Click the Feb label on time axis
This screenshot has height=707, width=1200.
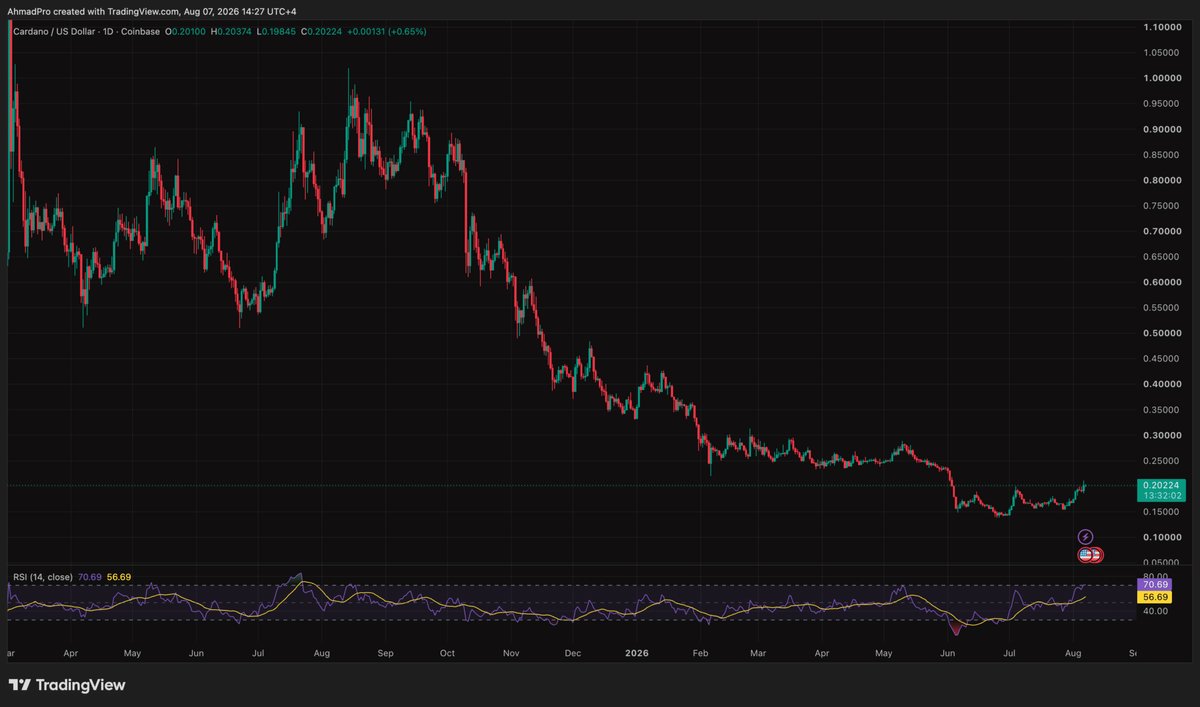tap(701, 653)
